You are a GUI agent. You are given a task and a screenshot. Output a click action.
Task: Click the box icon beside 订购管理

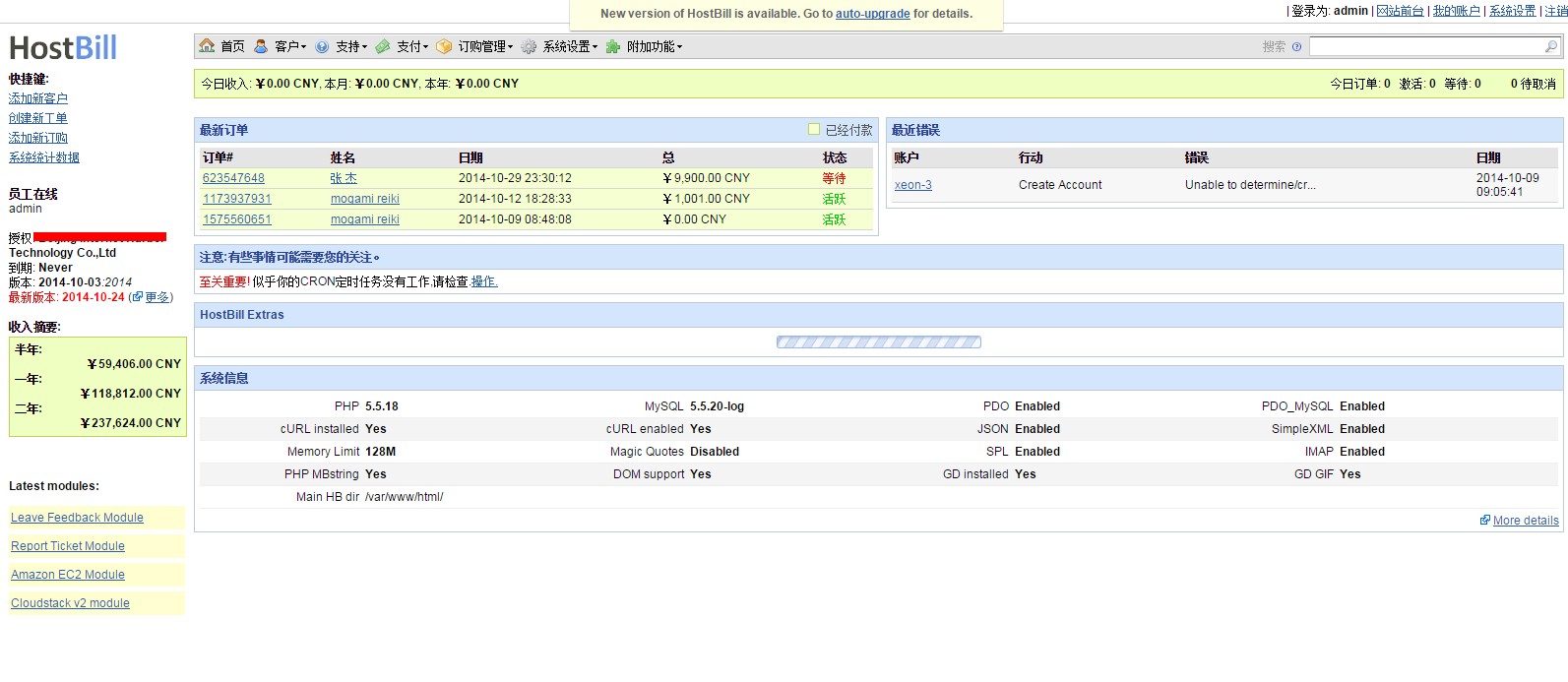pyautogui.click(x=444, y=46)
